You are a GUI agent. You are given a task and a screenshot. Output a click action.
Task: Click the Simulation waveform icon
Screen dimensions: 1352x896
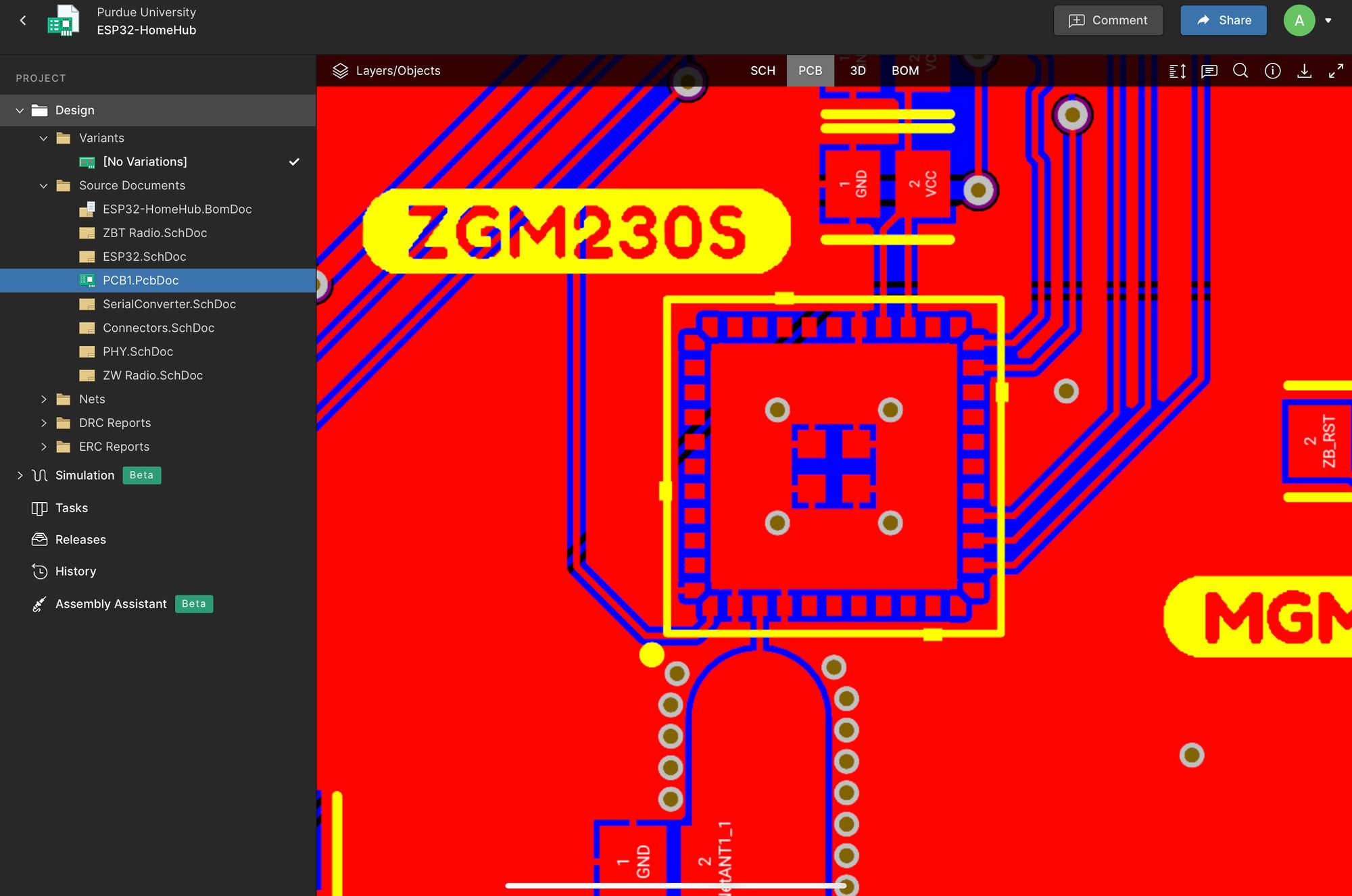tap(40, 475)
